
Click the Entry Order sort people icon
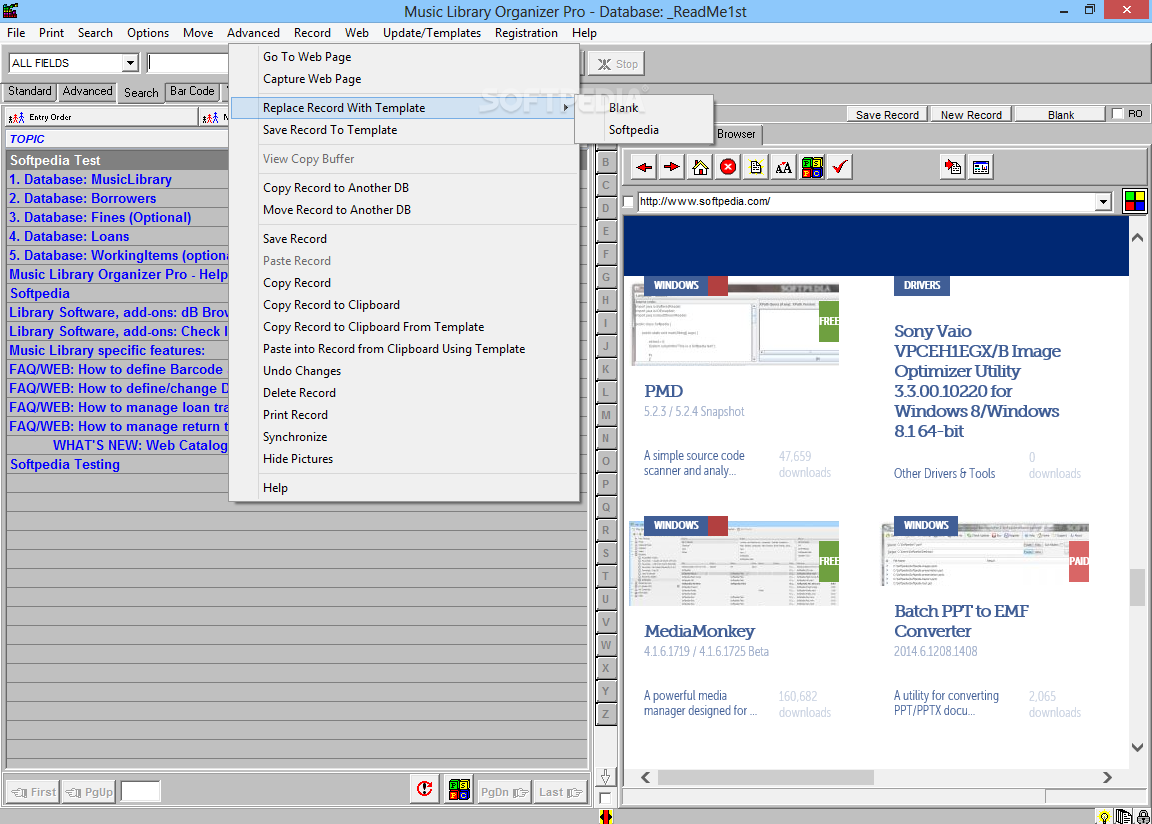pyautogui.click(x=16, y=118)
